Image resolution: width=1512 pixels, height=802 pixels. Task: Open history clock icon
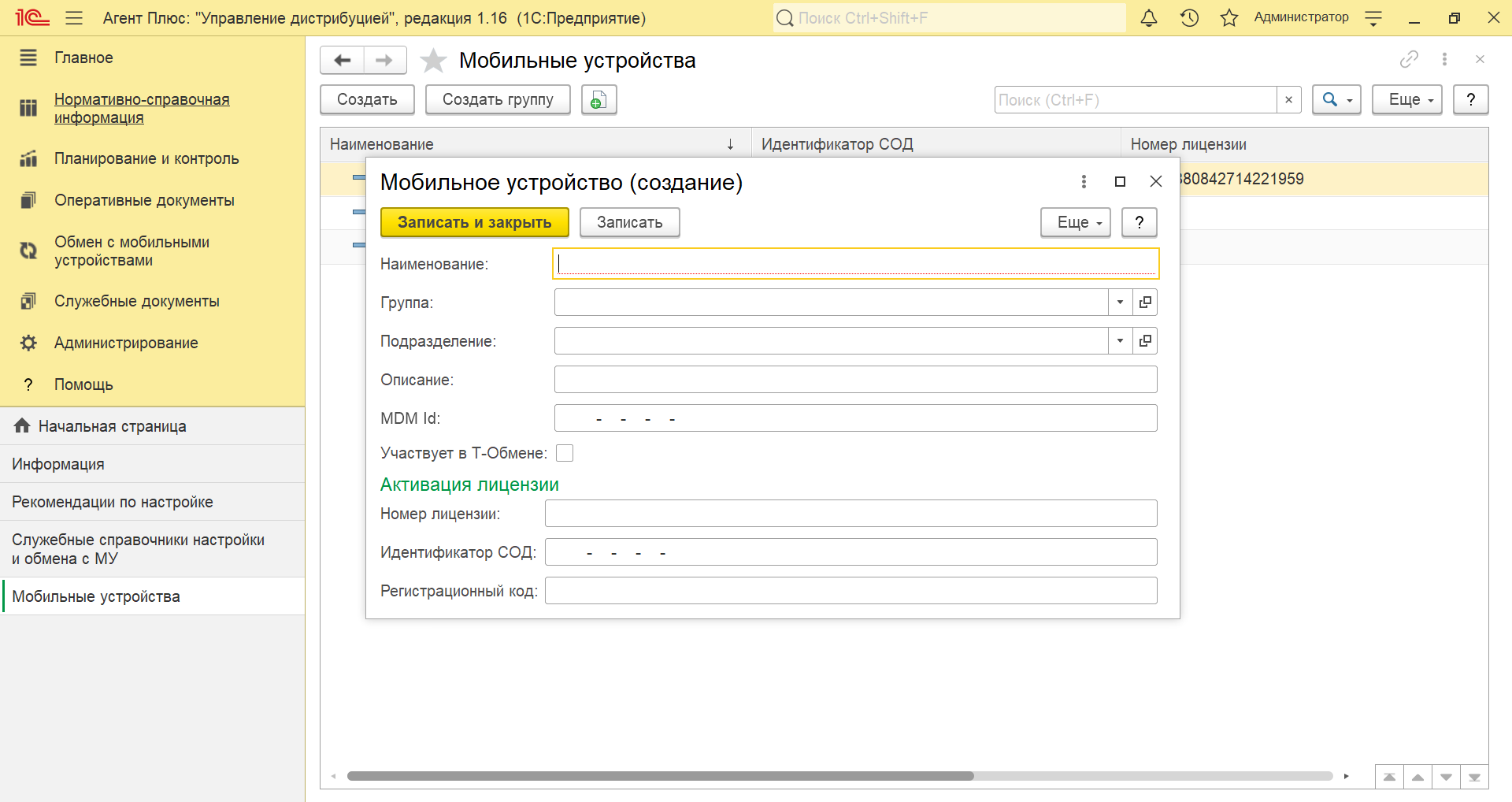[x=1189, y=17]
